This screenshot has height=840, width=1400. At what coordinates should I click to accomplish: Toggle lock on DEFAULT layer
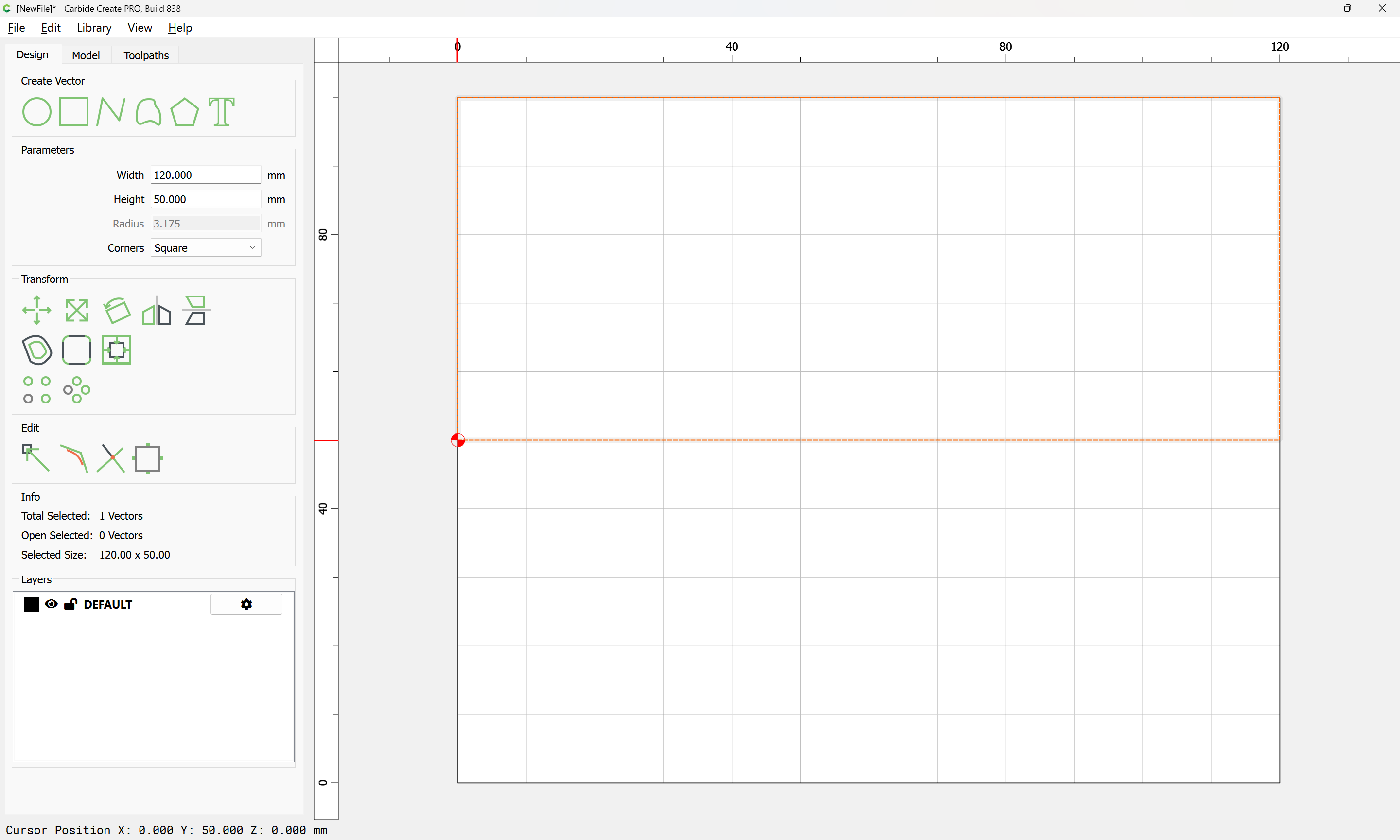(x=71, y=604)
